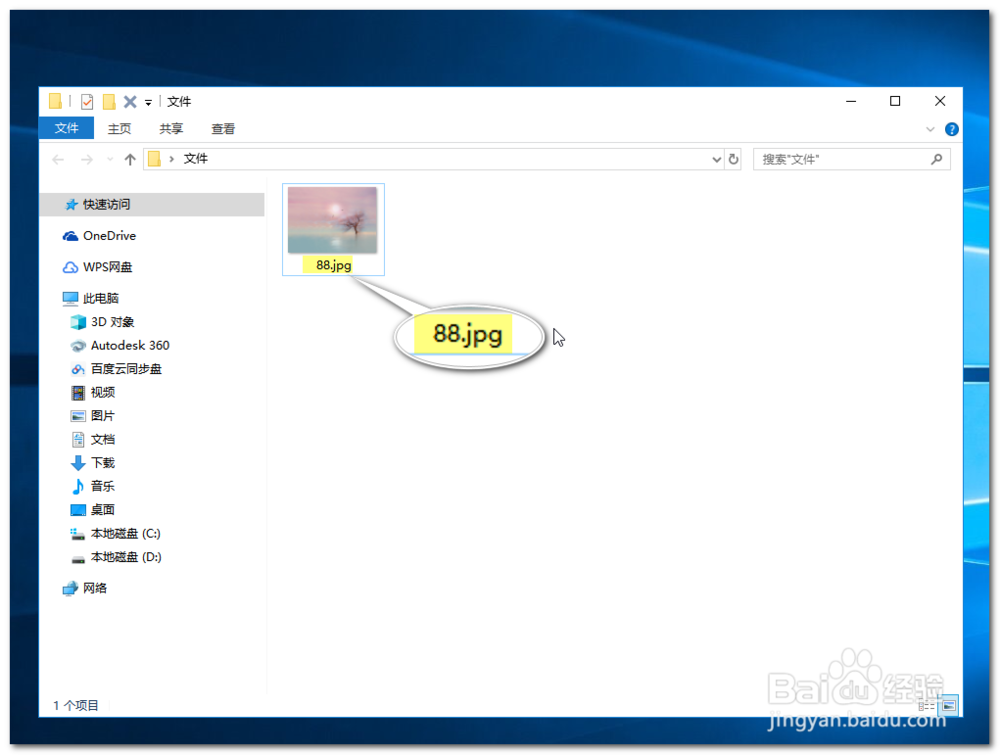Select 快速访问 in the navigation pane
This screenshot has height=755, width=1000.
(152, 205)
